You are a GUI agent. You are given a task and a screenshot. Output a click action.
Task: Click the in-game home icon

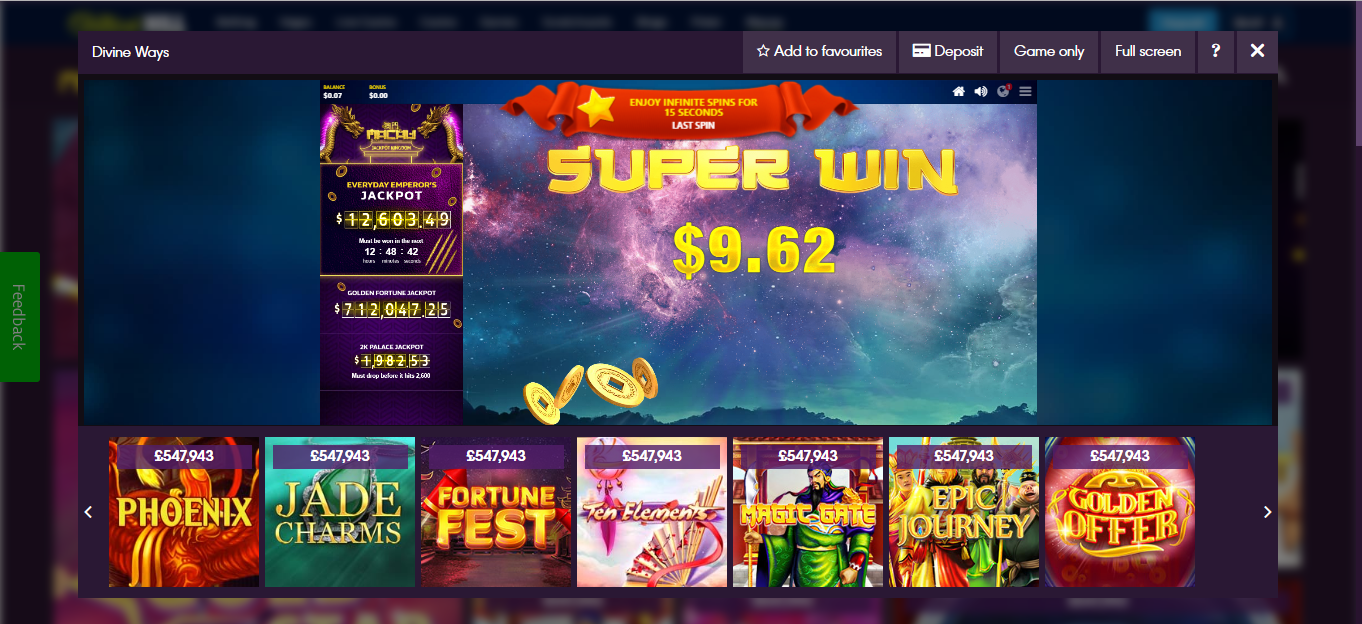click(x=958, y=91)
